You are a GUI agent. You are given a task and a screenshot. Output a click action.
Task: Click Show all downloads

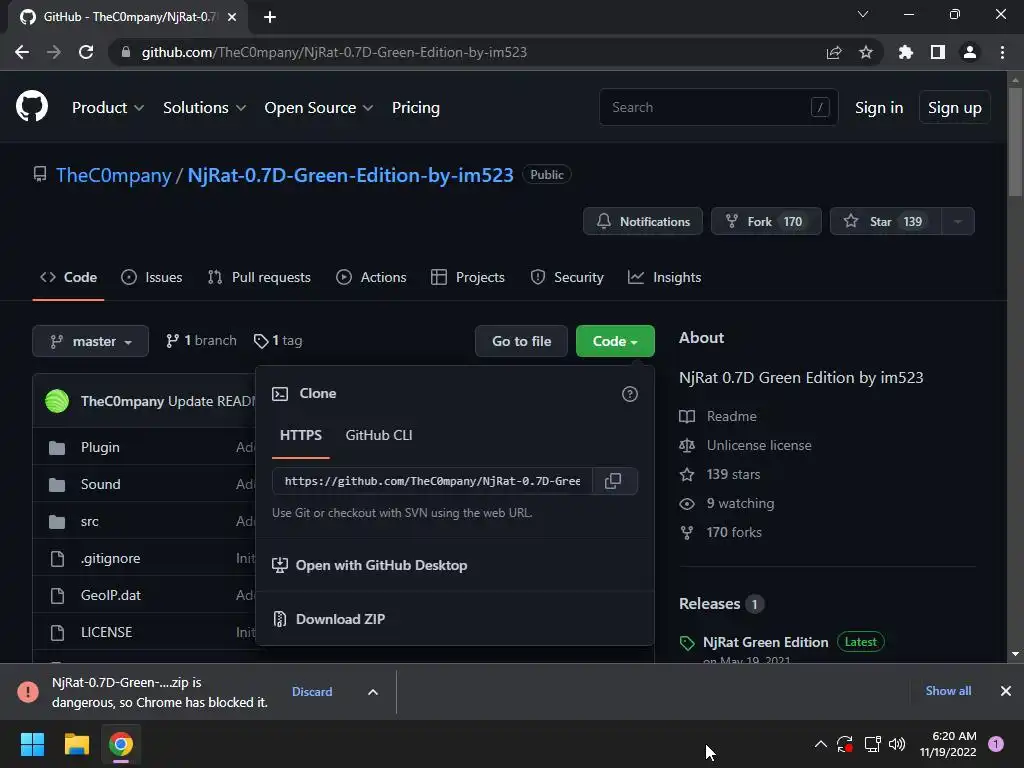click(948, 691)
